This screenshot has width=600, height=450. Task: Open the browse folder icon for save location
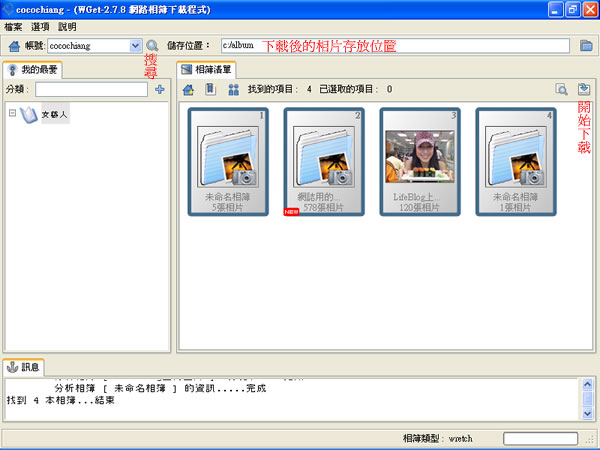[x=587, y=46]
